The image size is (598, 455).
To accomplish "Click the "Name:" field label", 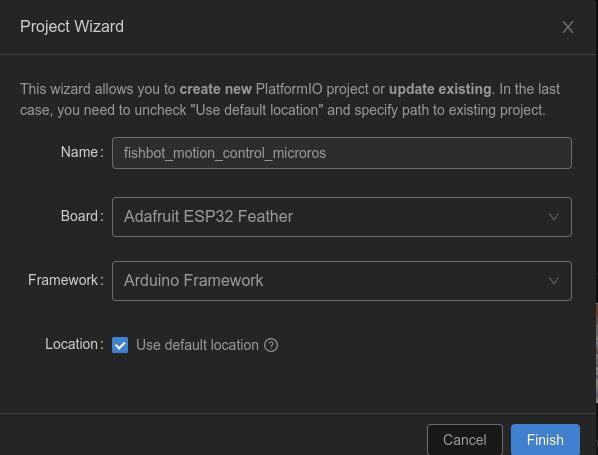I will click(82, 152).
